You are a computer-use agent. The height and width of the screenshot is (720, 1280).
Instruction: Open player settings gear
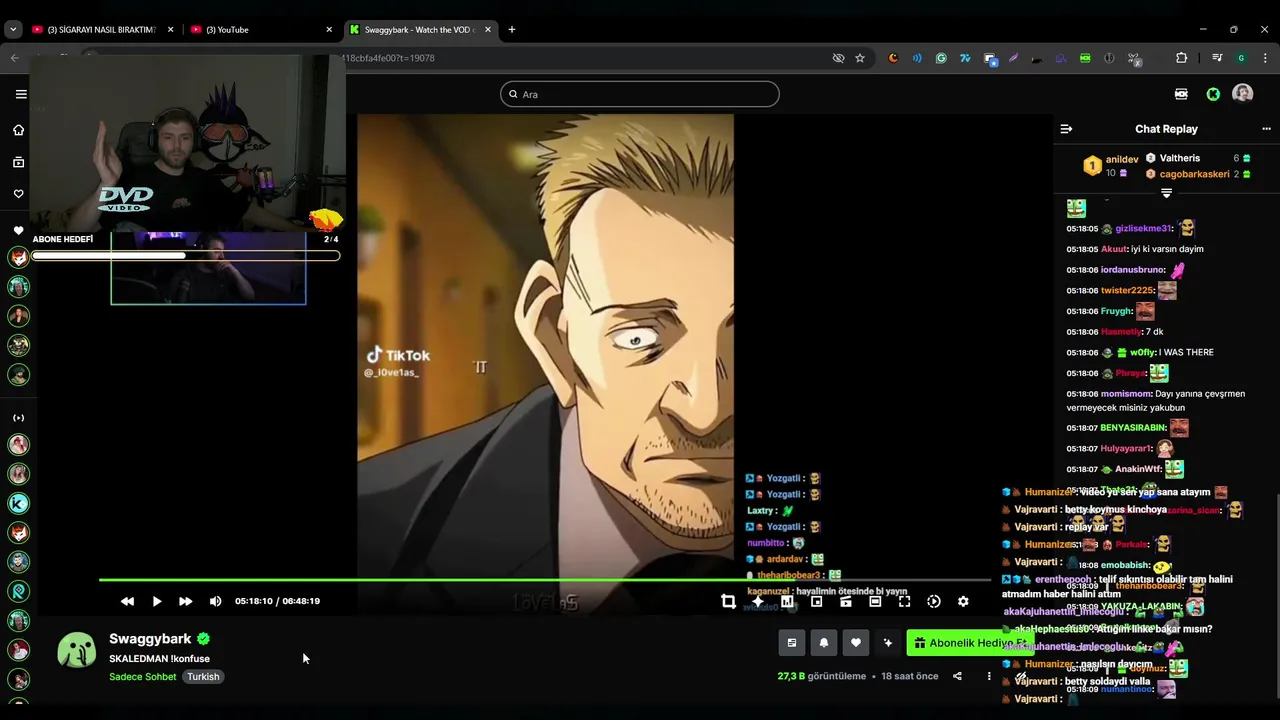pyautogui.click(x=963, y=601)
